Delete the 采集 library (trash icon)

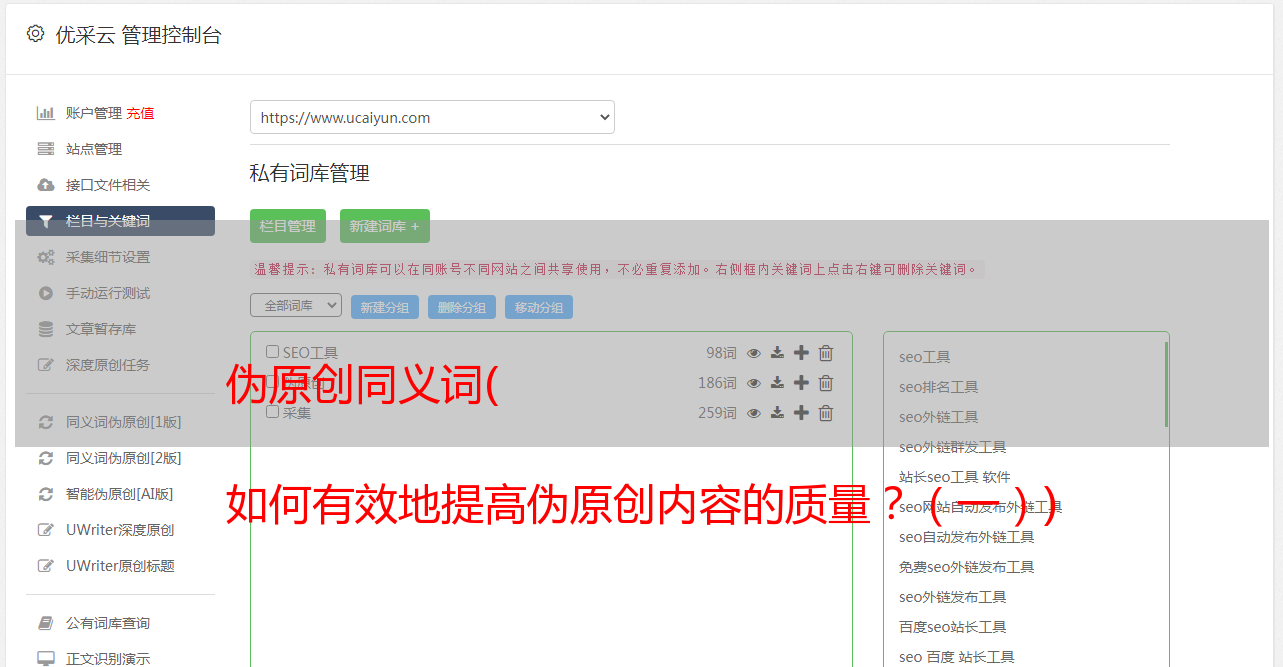click(826, 413)
